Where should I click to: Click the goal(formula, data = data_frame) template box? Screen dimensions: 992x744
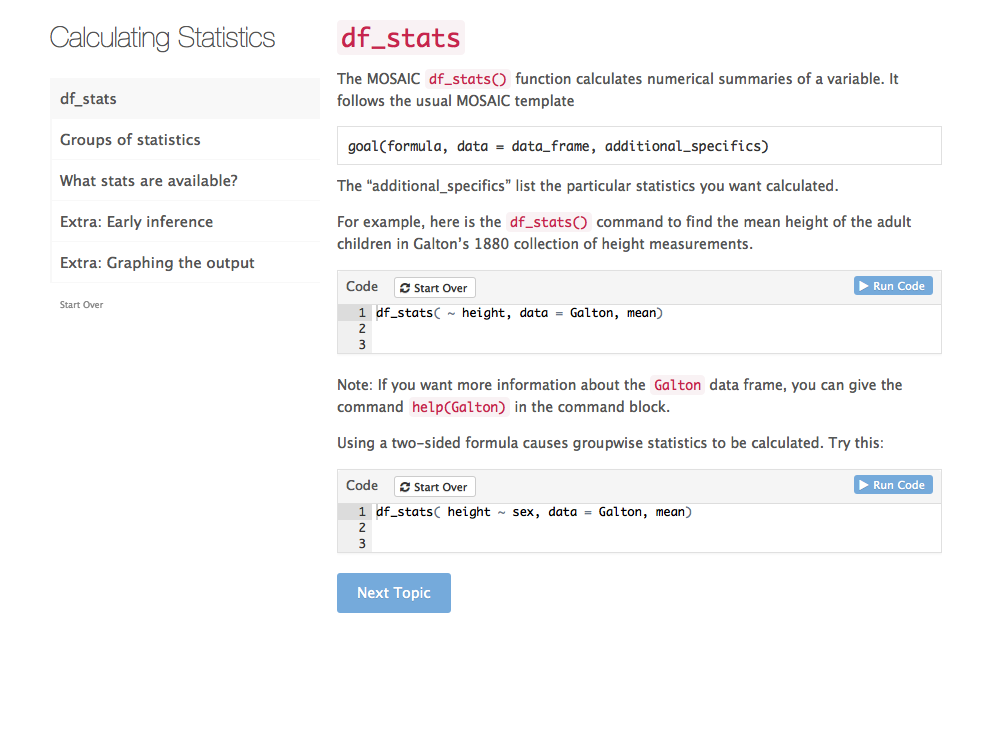(x=639, y=146)
